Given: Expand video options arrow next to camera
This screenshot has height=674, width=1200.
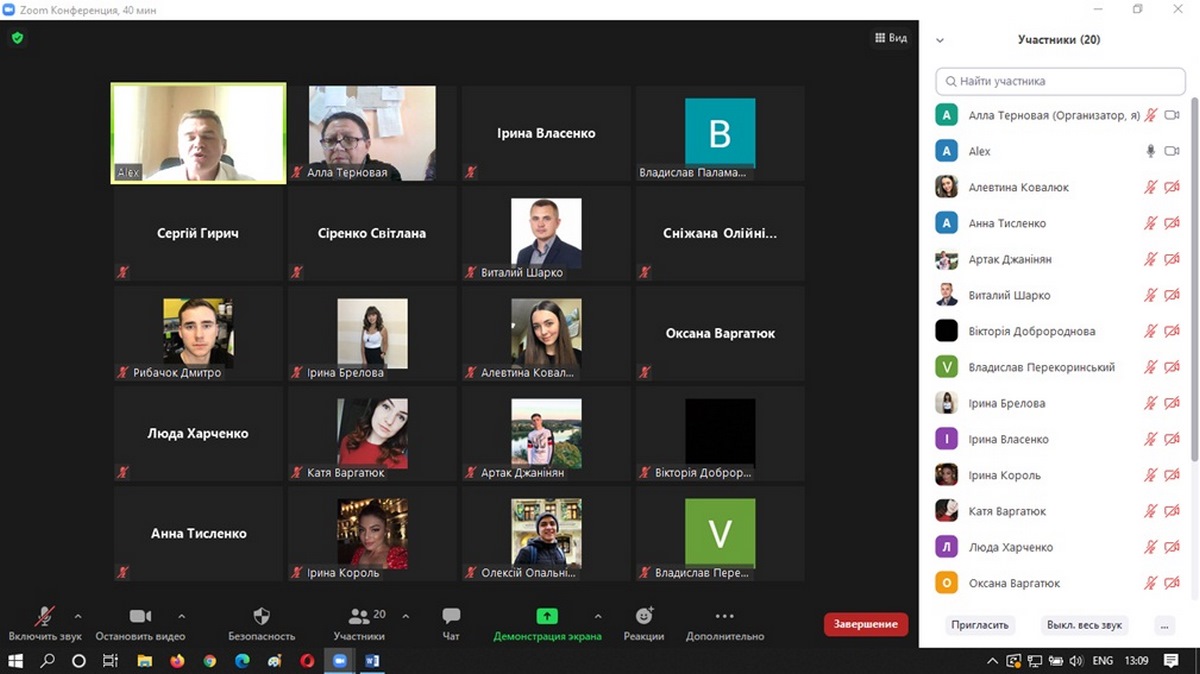Looking at the screenshot, I should 181,616.
